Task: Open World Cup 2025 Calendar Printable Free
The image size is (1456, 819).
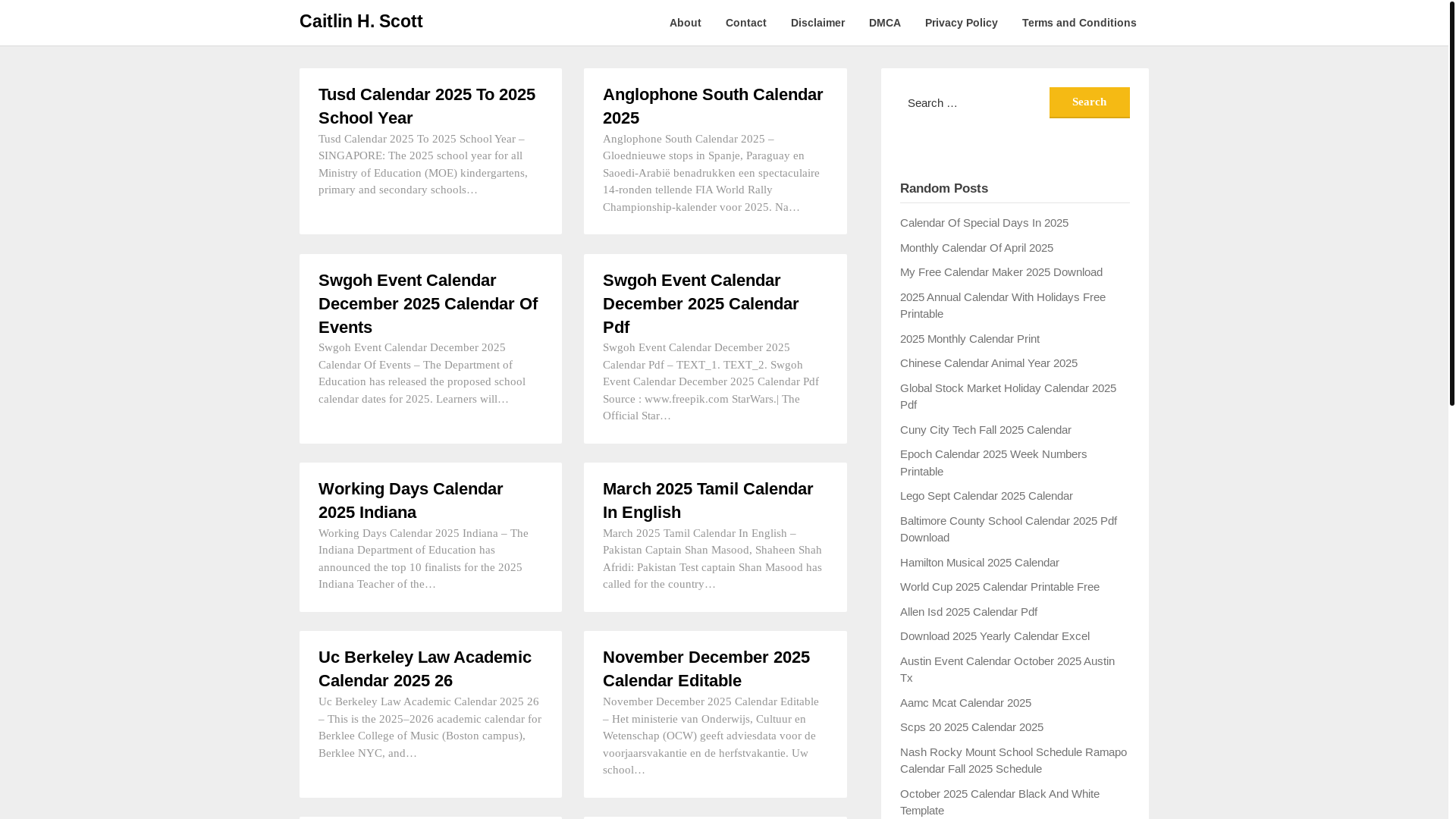Action: 999,587
